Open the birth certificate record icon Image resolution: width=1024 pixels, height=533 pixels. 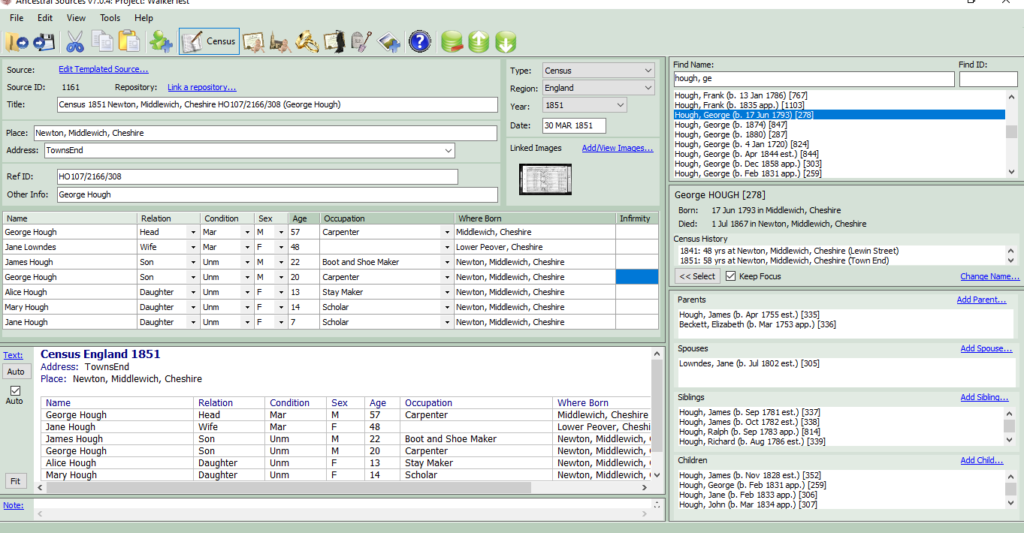[x=253, y=42]
